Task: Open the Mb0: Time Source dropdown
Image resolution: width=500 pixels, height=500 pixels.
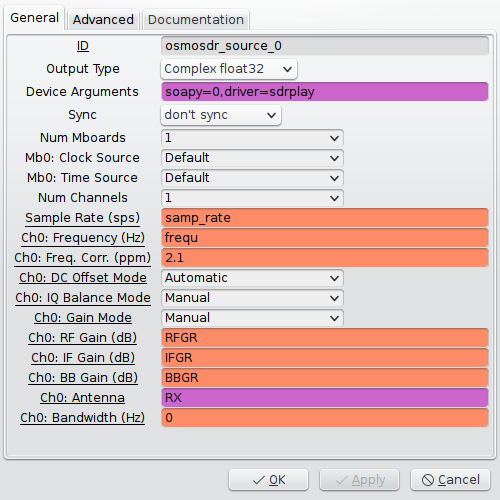Action: [252, 178]
